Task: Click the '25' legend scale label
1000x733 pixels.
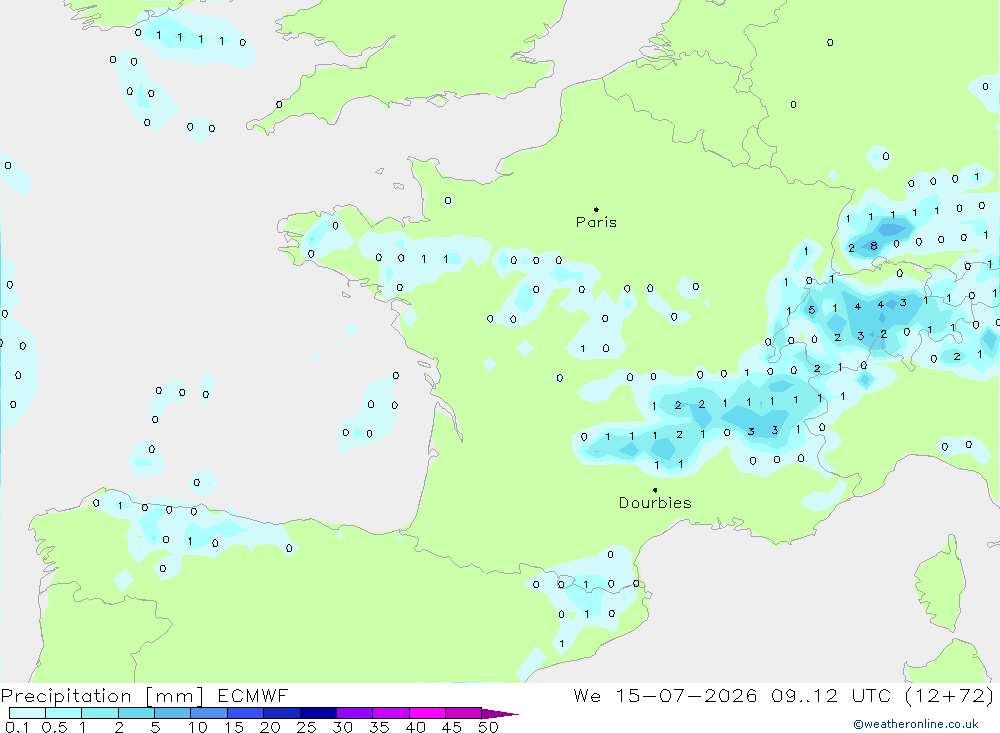Action: 306,727
